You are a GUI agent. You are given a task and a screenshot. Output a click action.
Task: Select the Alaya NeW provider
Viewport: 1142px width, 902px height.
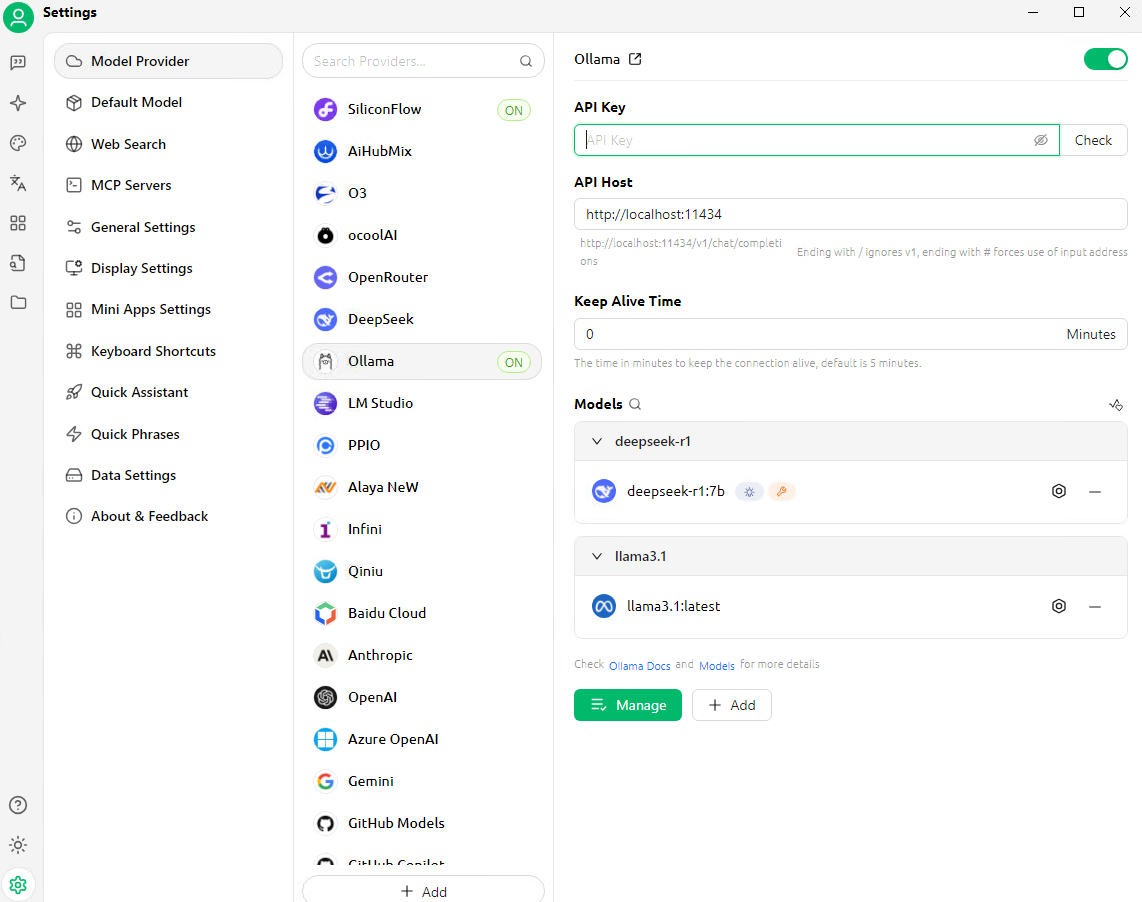click(x=422, y=487)
